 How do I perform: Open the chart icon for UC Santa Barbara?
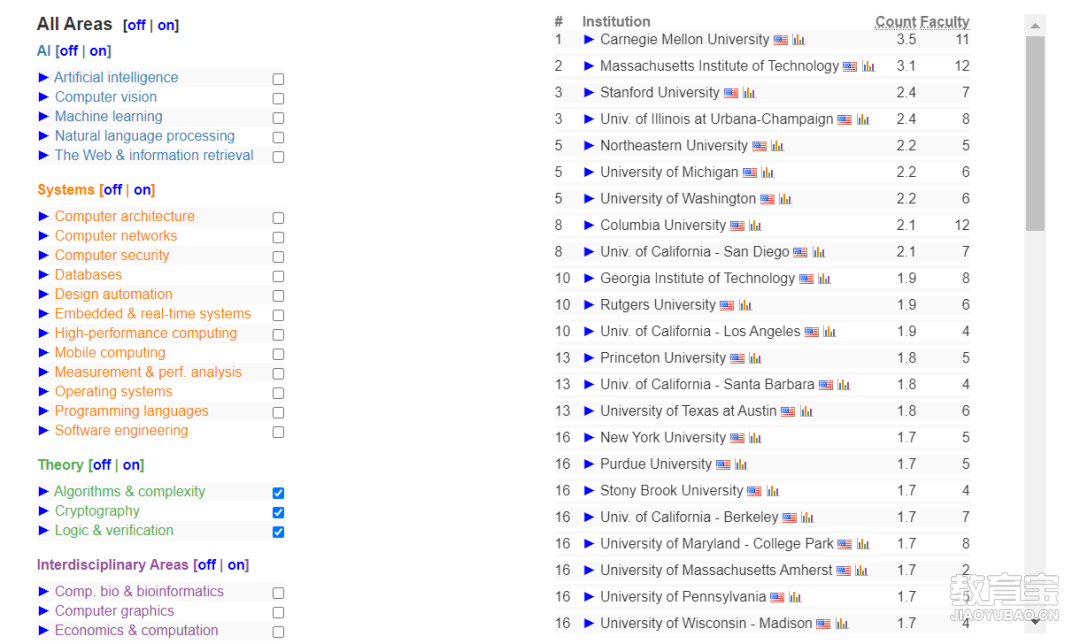844,385
